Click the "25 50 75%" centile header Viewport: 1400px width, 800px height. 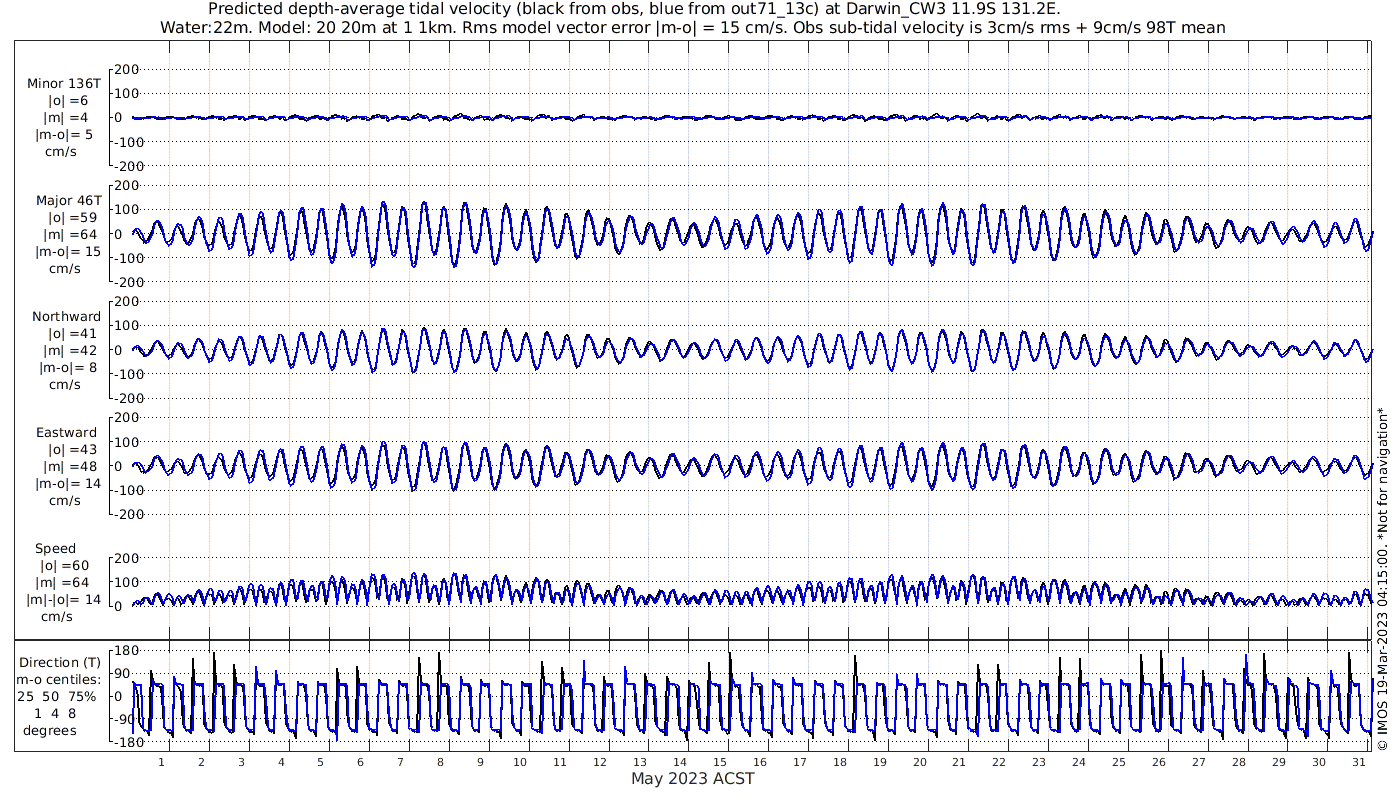click(x=58, y=697)
